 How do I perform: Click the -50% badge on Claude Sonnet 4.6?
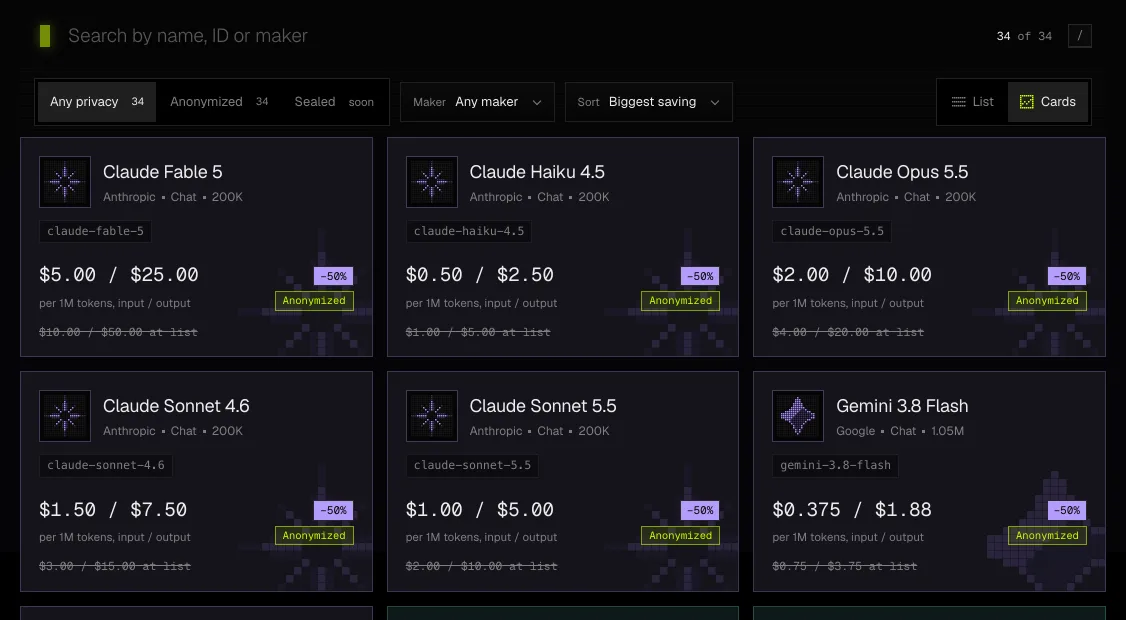tap(333, 510)
